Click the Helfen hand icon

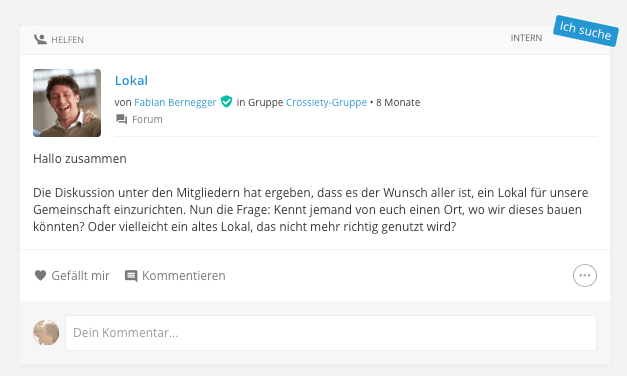click(x=40, y=39)
